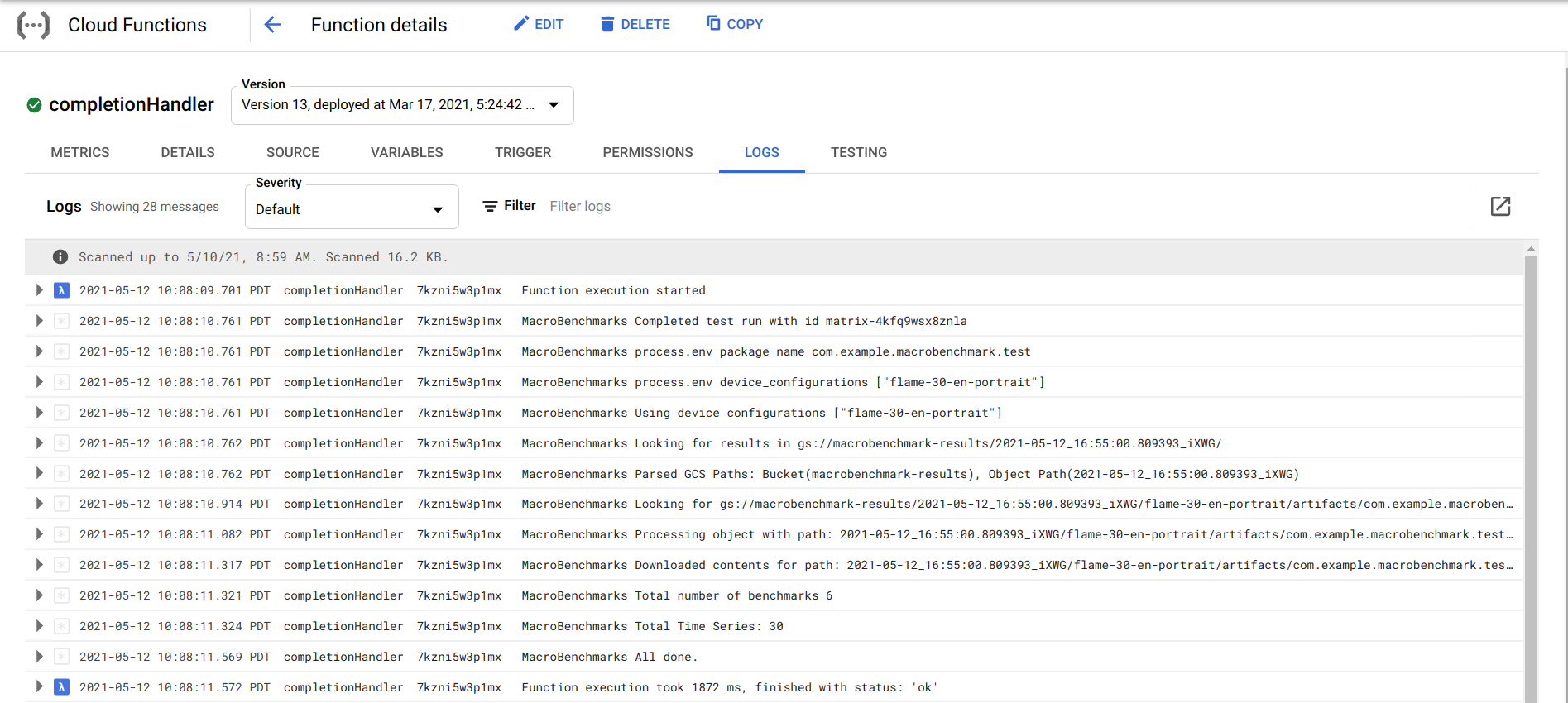Click the info icon in scanned banner

click(x=60, y=257)
